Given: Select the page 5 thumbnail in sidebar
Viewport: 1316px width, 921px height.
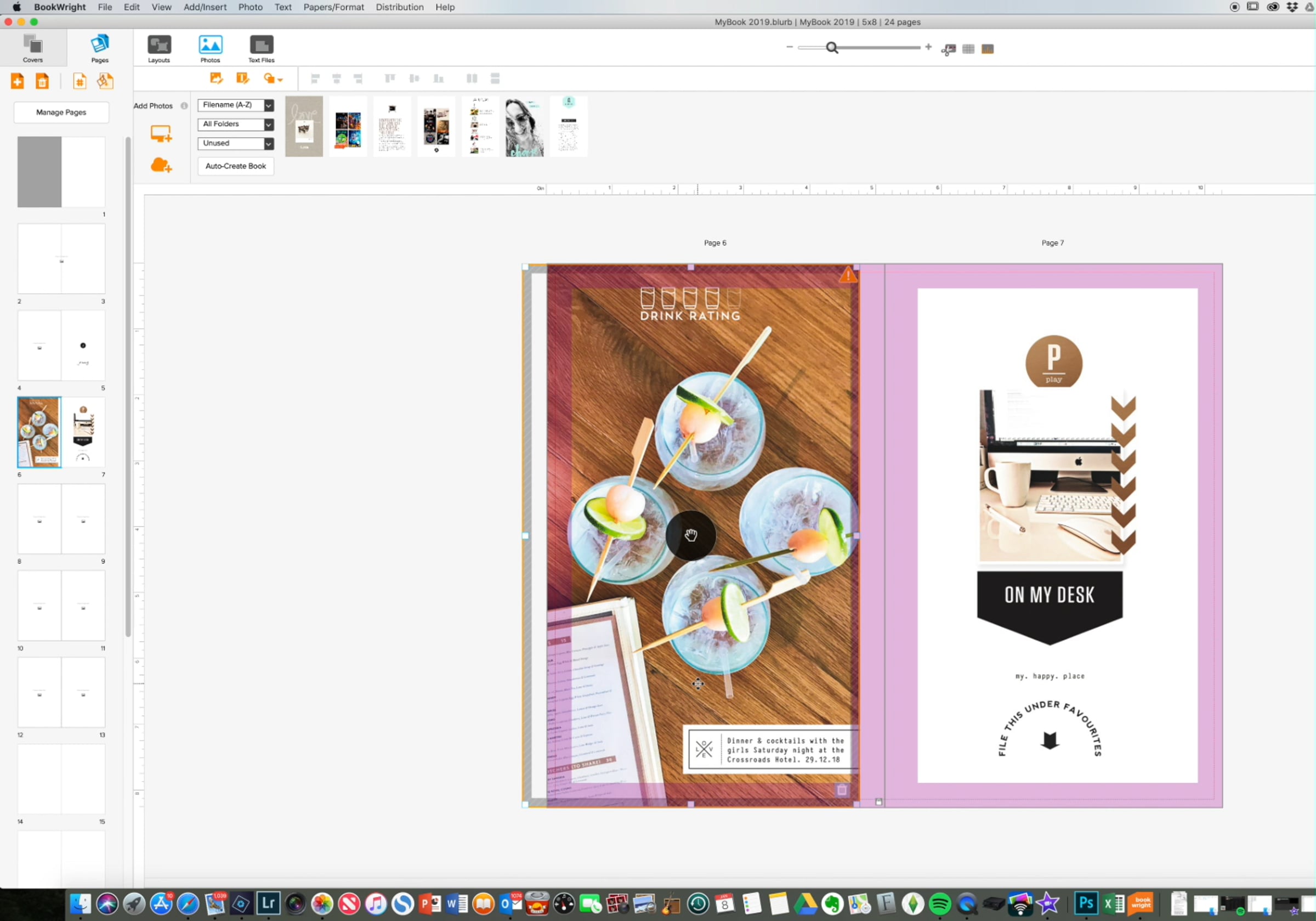Looking at the screenshot, I should [x=83, y=345].
